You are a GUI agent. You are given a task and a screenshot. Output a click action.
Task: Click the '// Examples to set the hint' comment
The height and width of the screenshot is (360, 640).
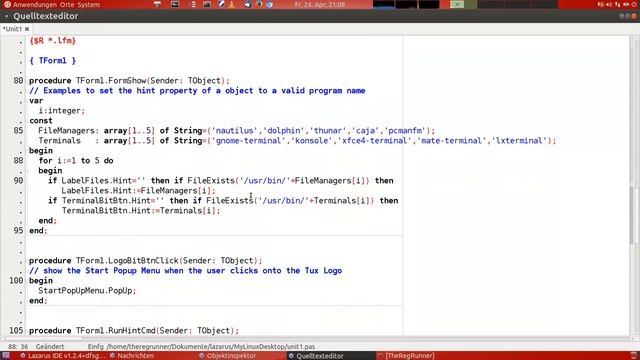(197, 91)
